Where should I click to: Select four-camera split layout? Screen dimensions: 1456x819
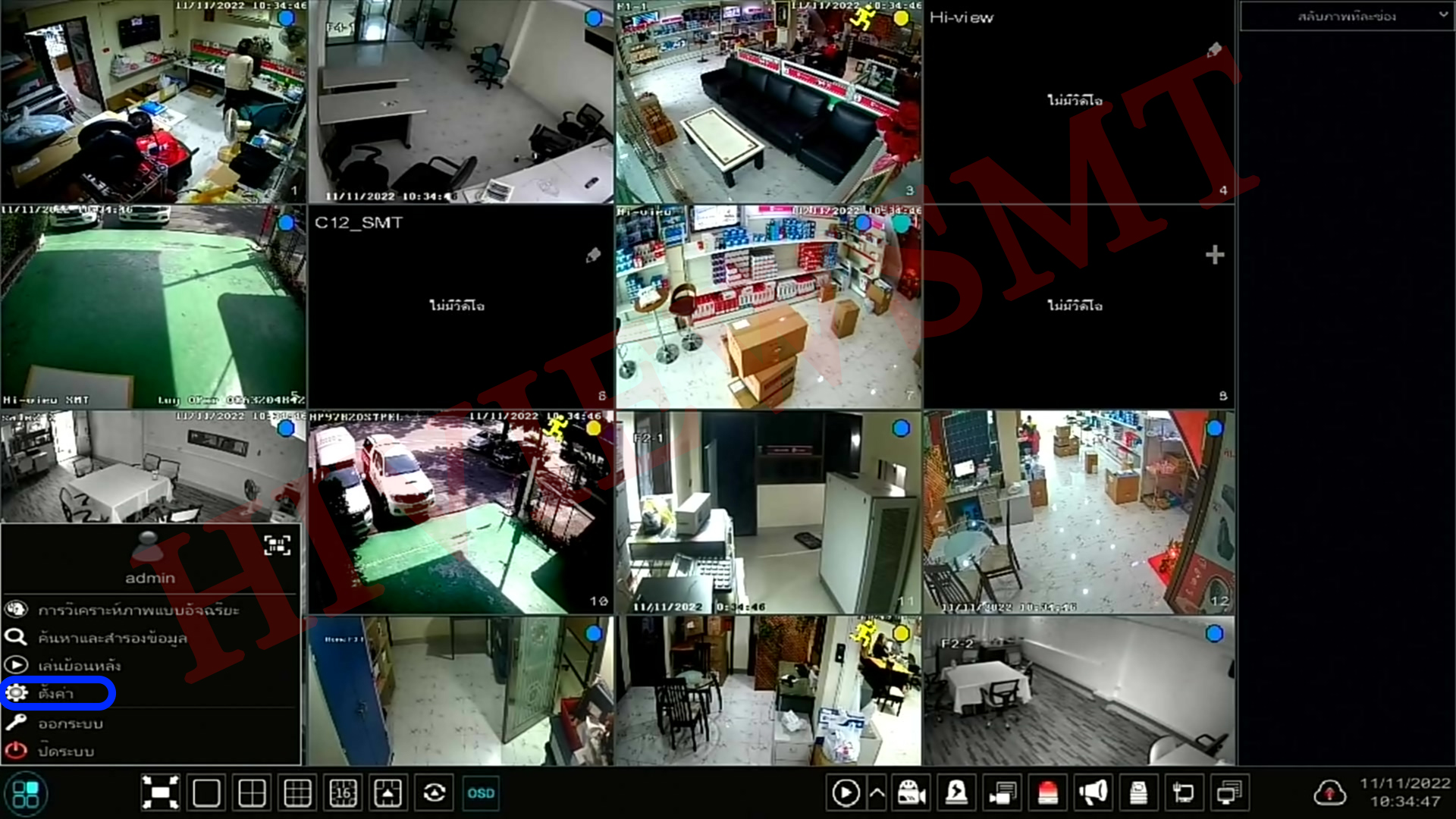(252, 793)
